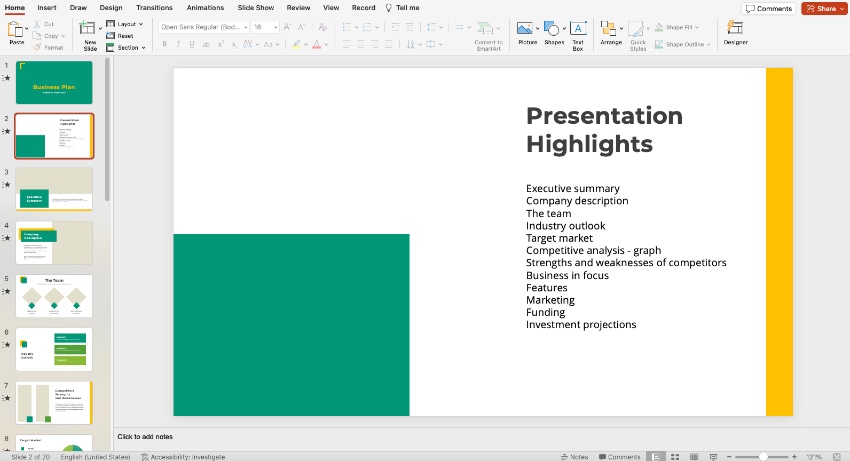Click Increase Font Size icon

(x=287, y=27)
